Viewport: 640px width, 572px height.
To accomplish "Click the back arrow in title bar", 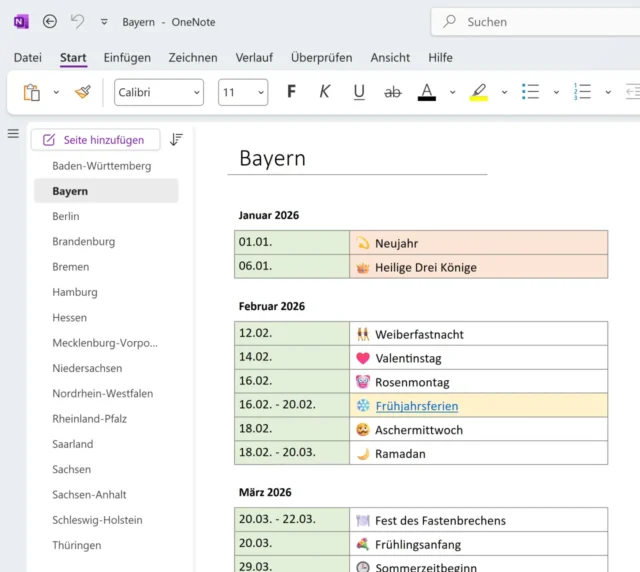I will [x=50, y=21].
